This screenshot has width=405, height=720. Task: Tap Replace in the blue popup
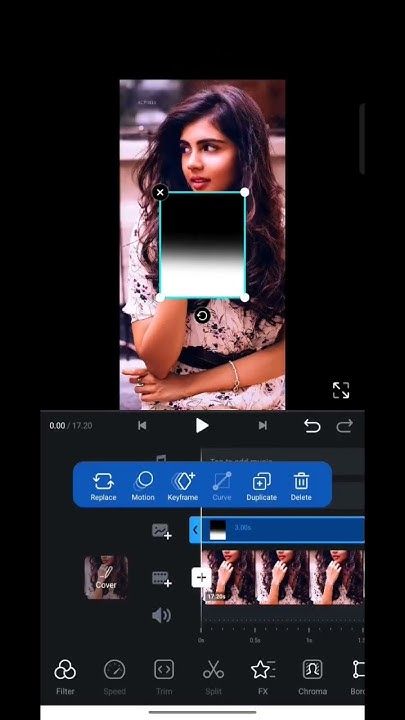103,486
